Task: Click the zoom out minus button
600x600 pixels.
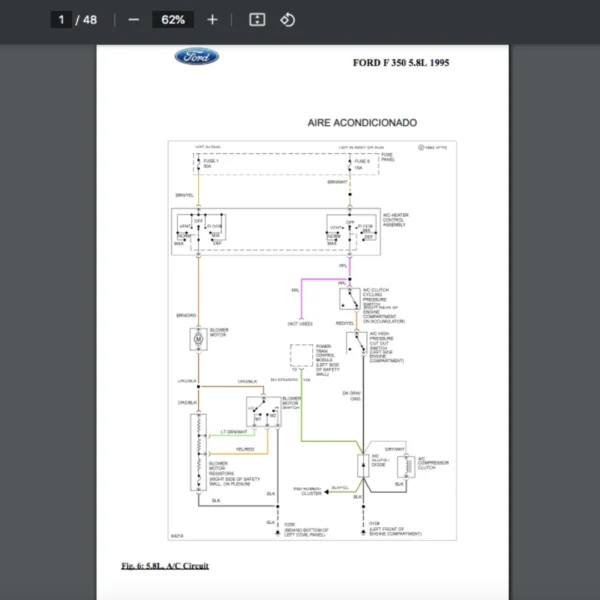Action: (x=133, y=20)
